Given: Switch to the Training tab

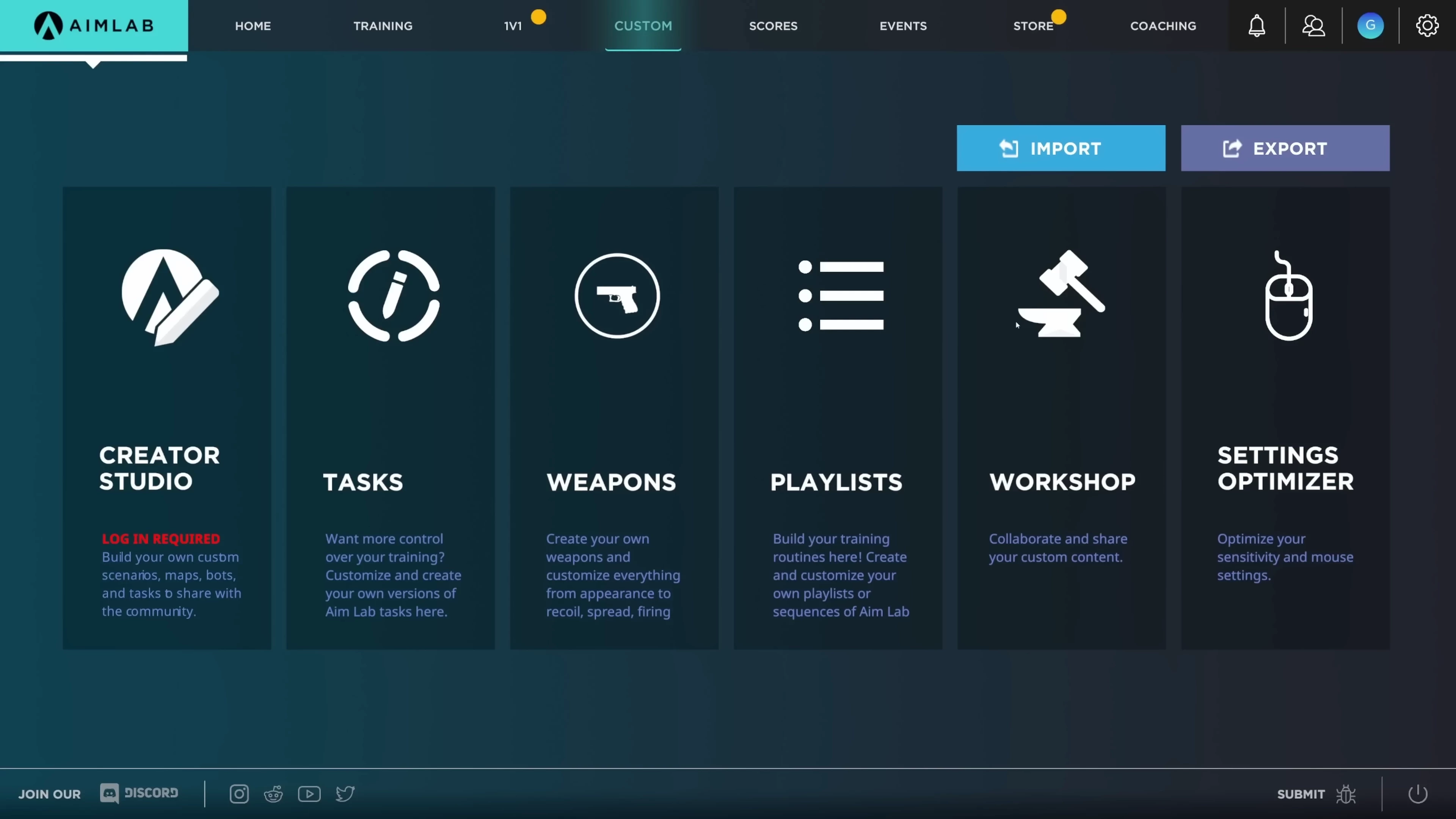Looking at the screenshot, I should 383,26.
